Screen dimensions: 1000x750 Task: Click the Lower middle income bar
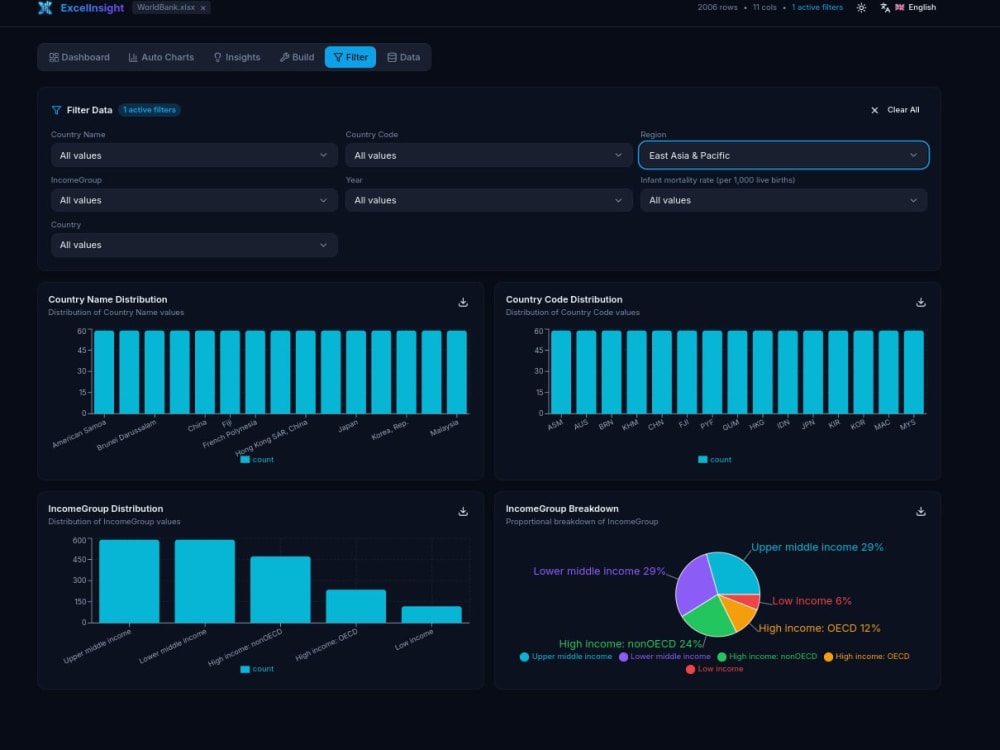click(205, 581)
